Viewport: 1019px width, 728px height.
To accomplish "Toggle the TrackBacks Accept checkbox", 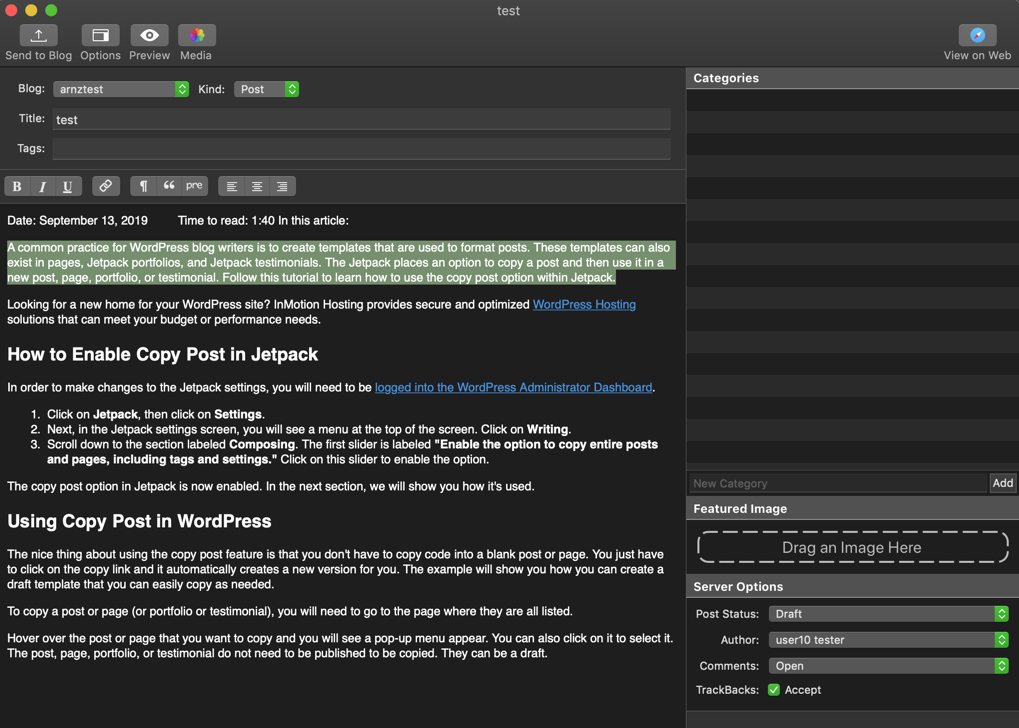I will point(774,690).
